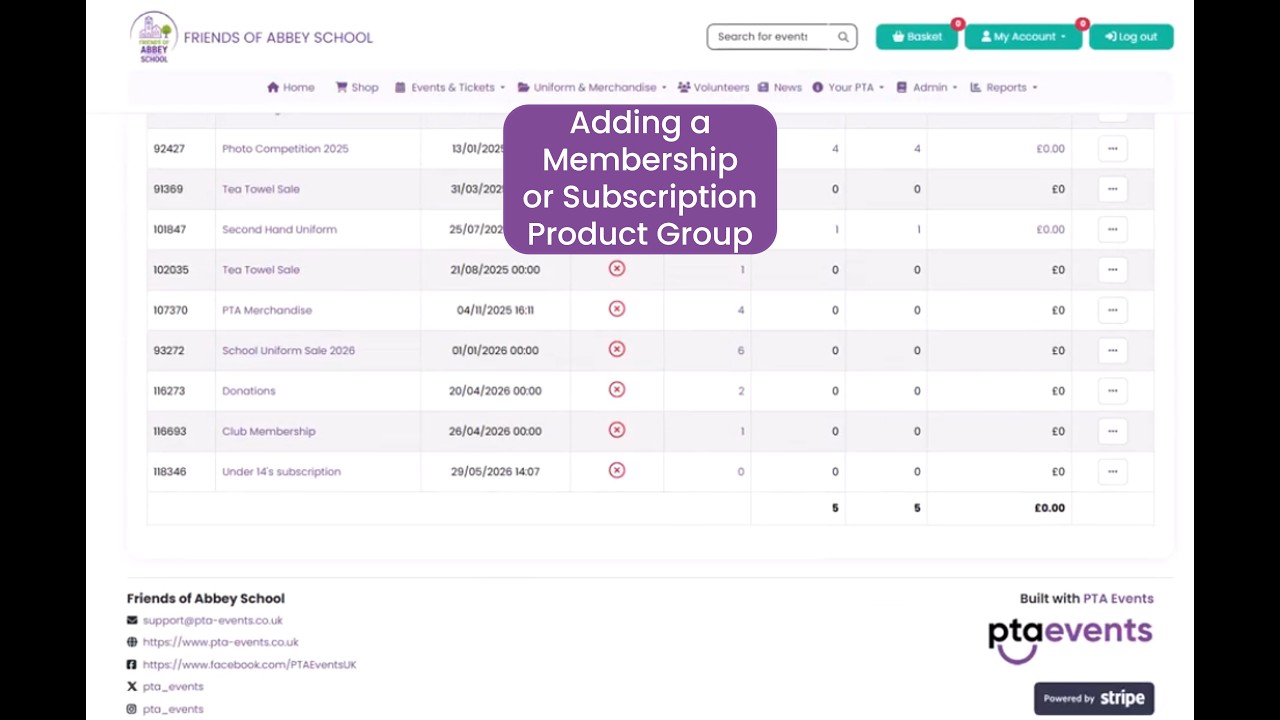Click date 20/04/2026 00:00 in Donations row
The height and width of the screenshot is (720, 1280).
click(x=495, y=391)
